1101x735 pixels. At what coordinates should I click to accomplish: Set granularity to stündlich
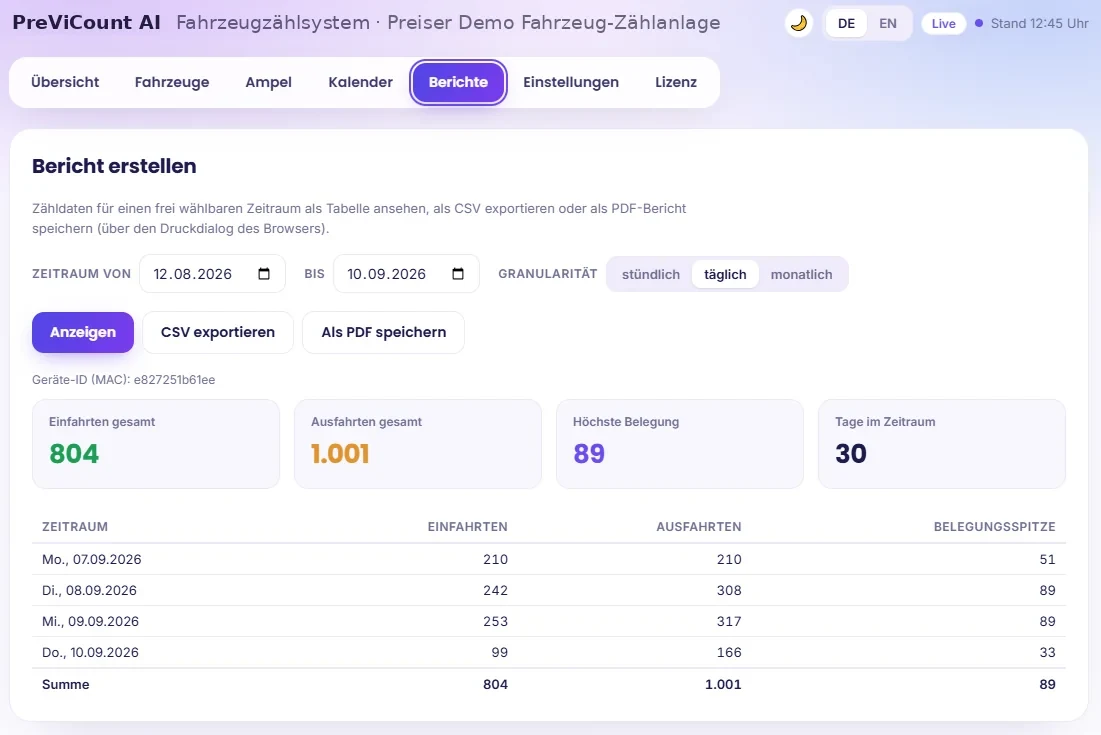pos(650,274)
